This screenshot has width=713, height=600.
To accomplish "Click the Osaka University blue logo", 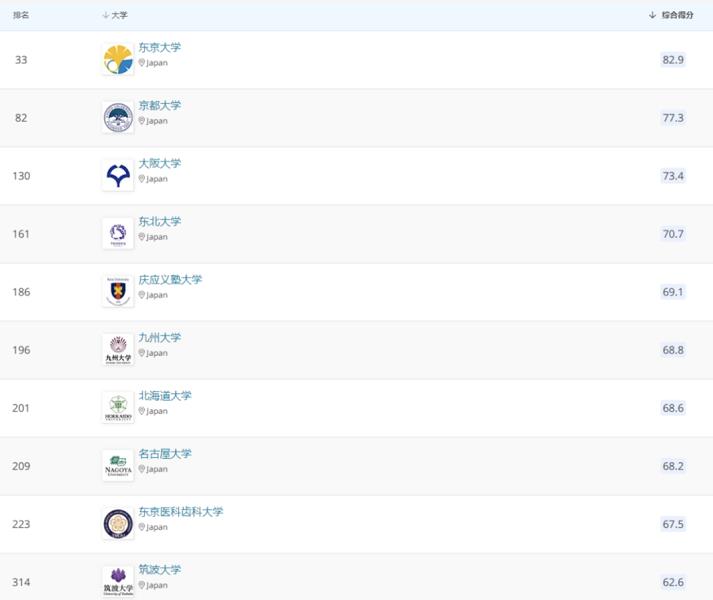I will pos(118,176).
